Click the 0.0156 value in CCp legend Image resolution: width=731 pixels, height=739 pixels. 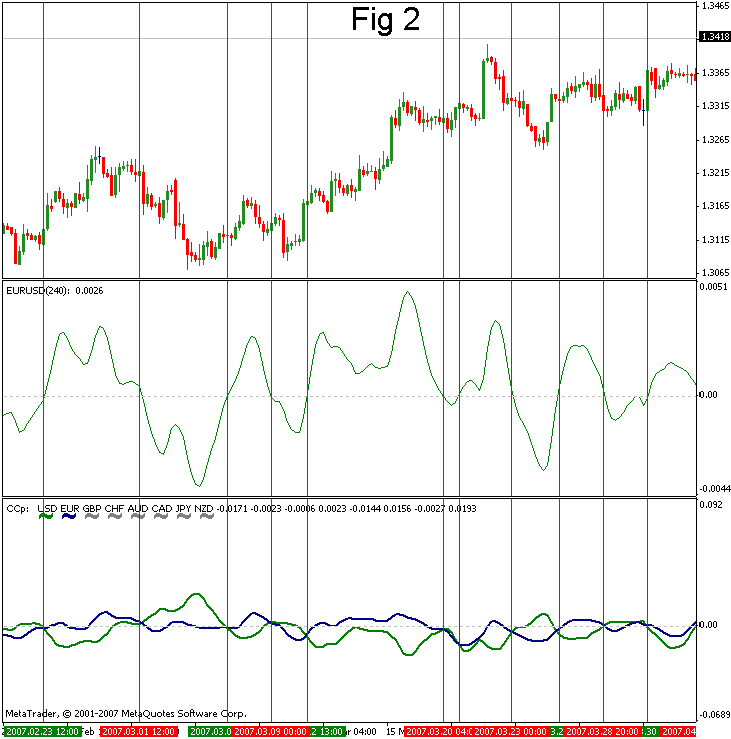pos(397,509)
